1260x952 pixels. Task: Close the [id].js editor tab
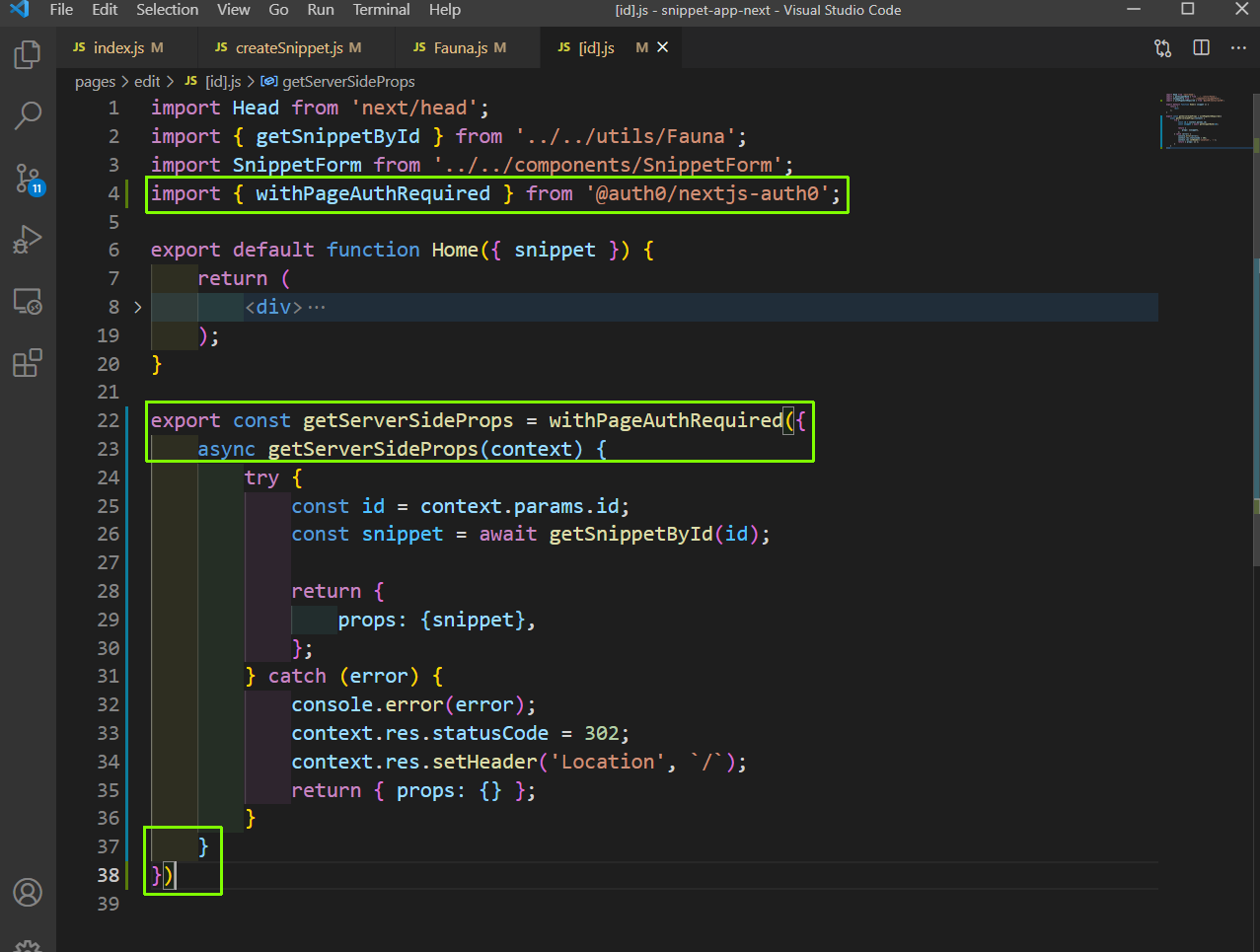point(663,47)
